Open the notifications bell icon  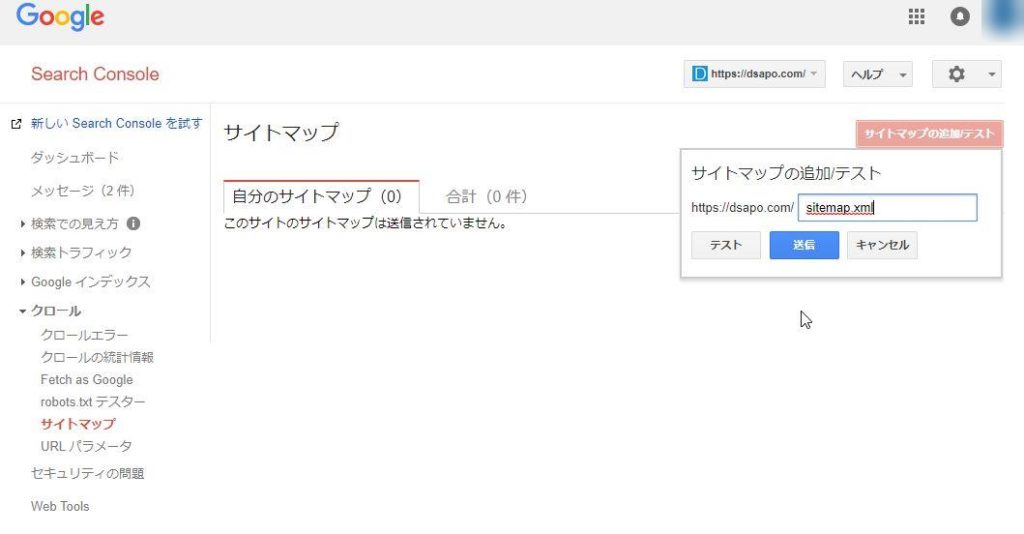click(x=959, y=16)
